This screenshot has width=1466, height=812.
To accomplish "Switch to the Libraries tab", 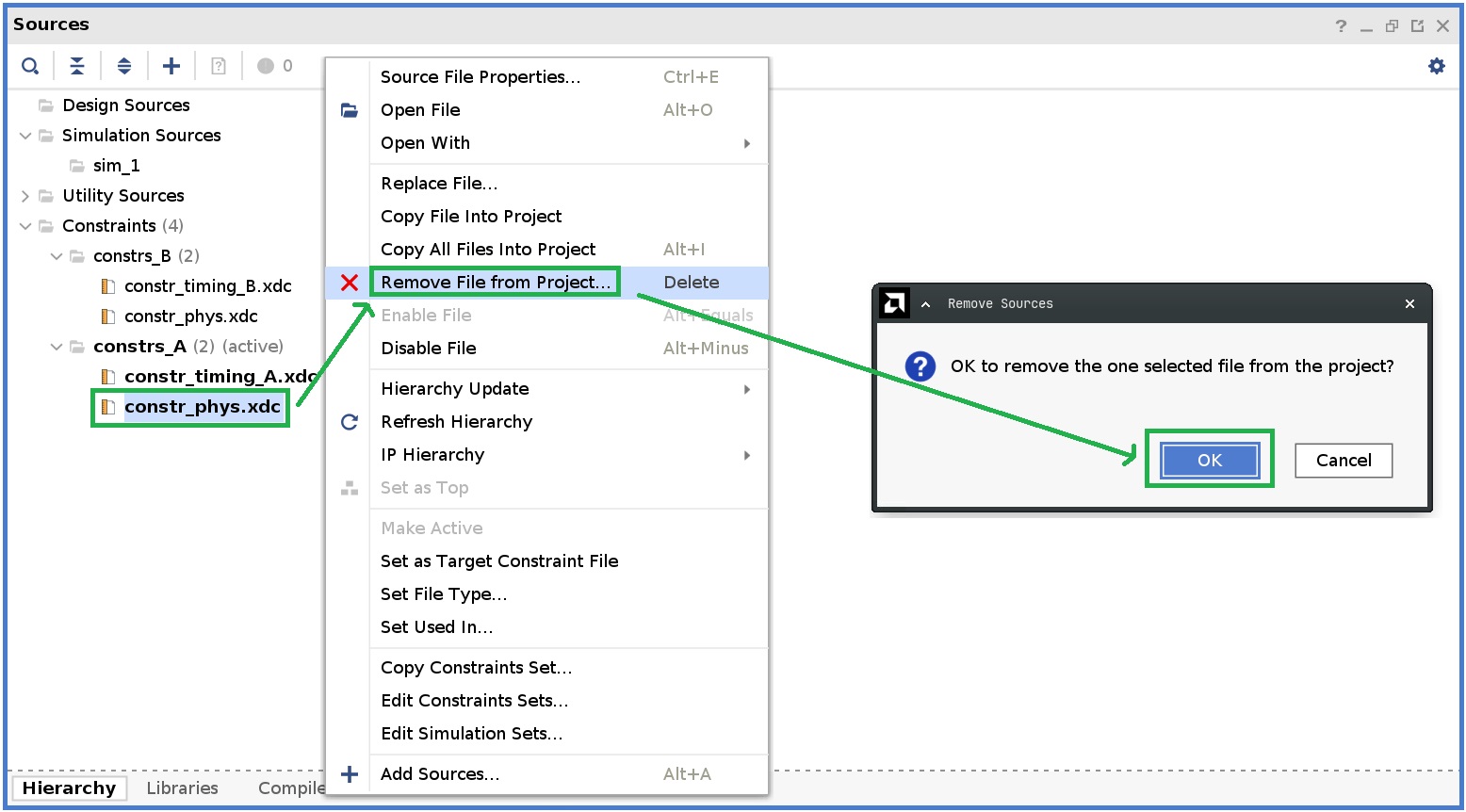I will point(182,788).
